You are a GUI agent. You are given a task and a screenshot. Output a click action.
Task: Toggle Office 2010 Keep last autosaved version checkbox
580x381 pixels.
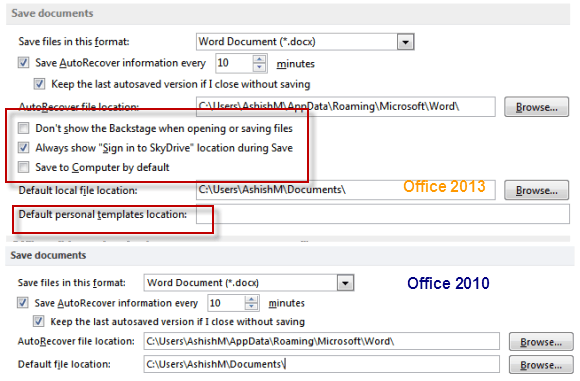(38, 321)
